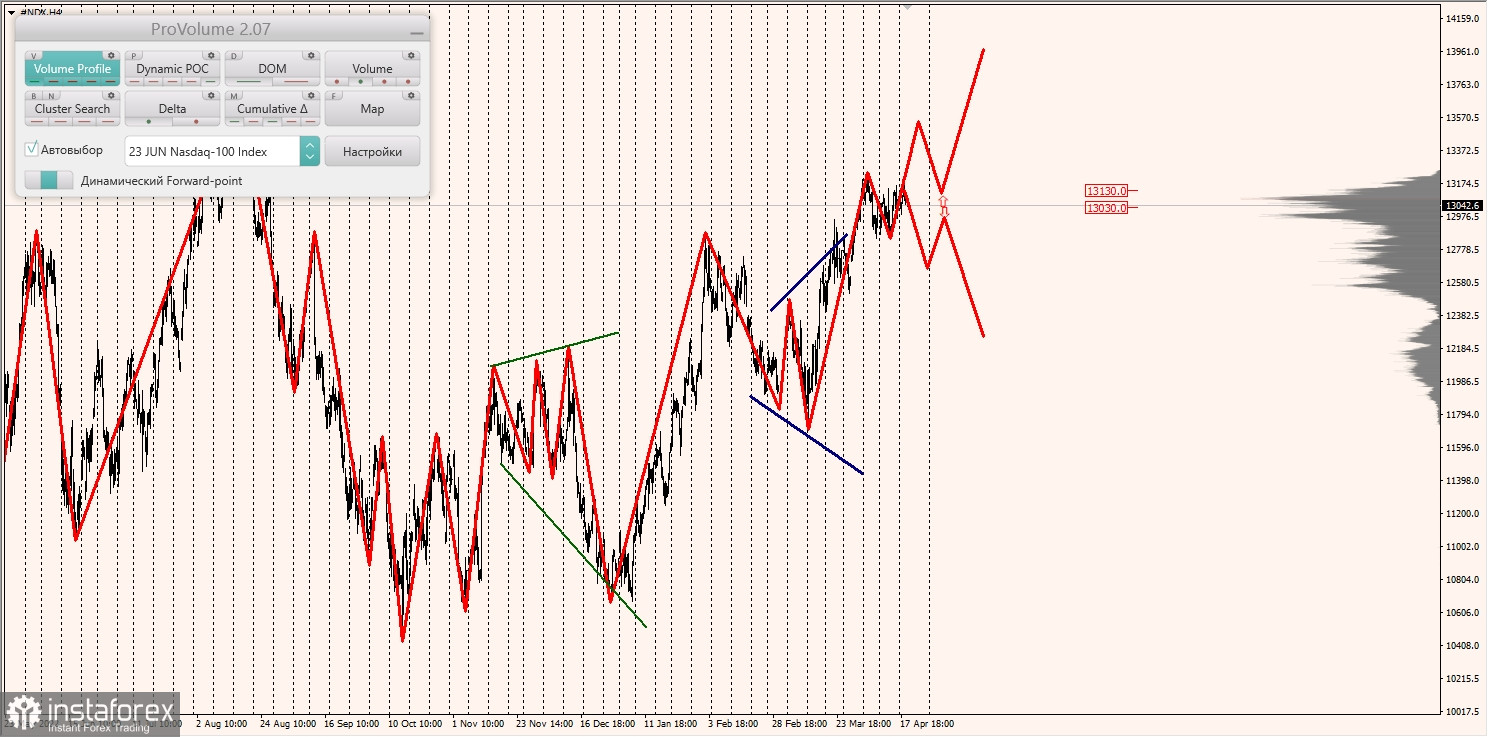The height and width of the screenshot is (737, 1488).
Task: Select the 13030.0 red price level label
Action: (1107, 208)
